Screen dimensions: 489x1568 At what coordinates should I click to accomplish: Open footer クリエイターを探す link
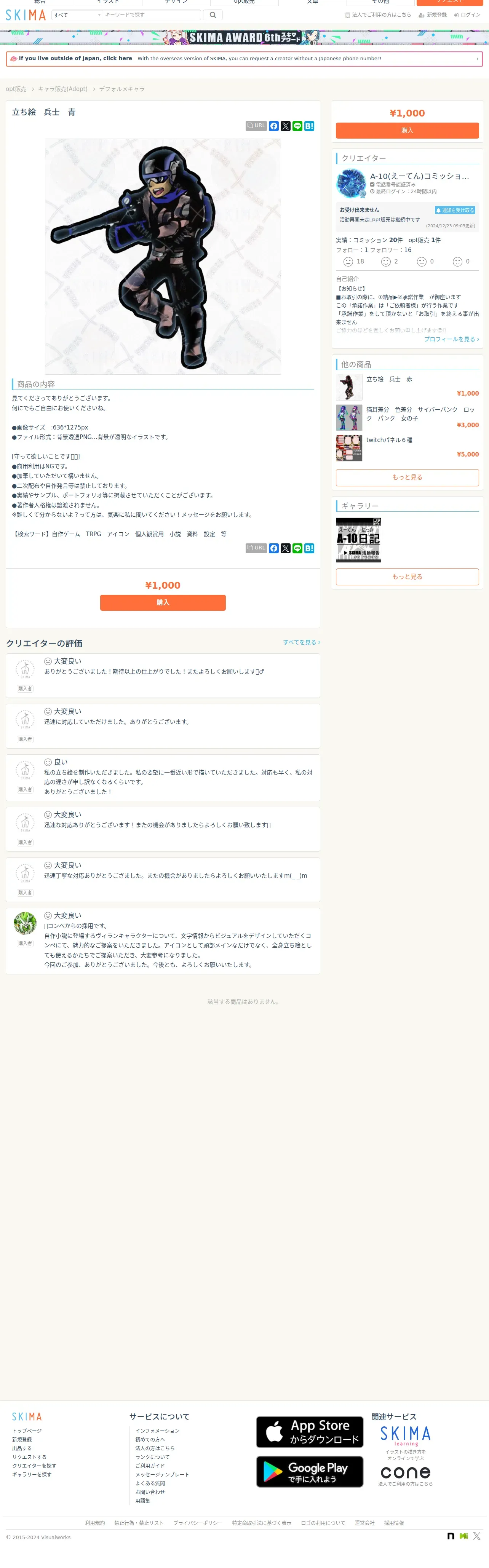[x=34, y=1466]
